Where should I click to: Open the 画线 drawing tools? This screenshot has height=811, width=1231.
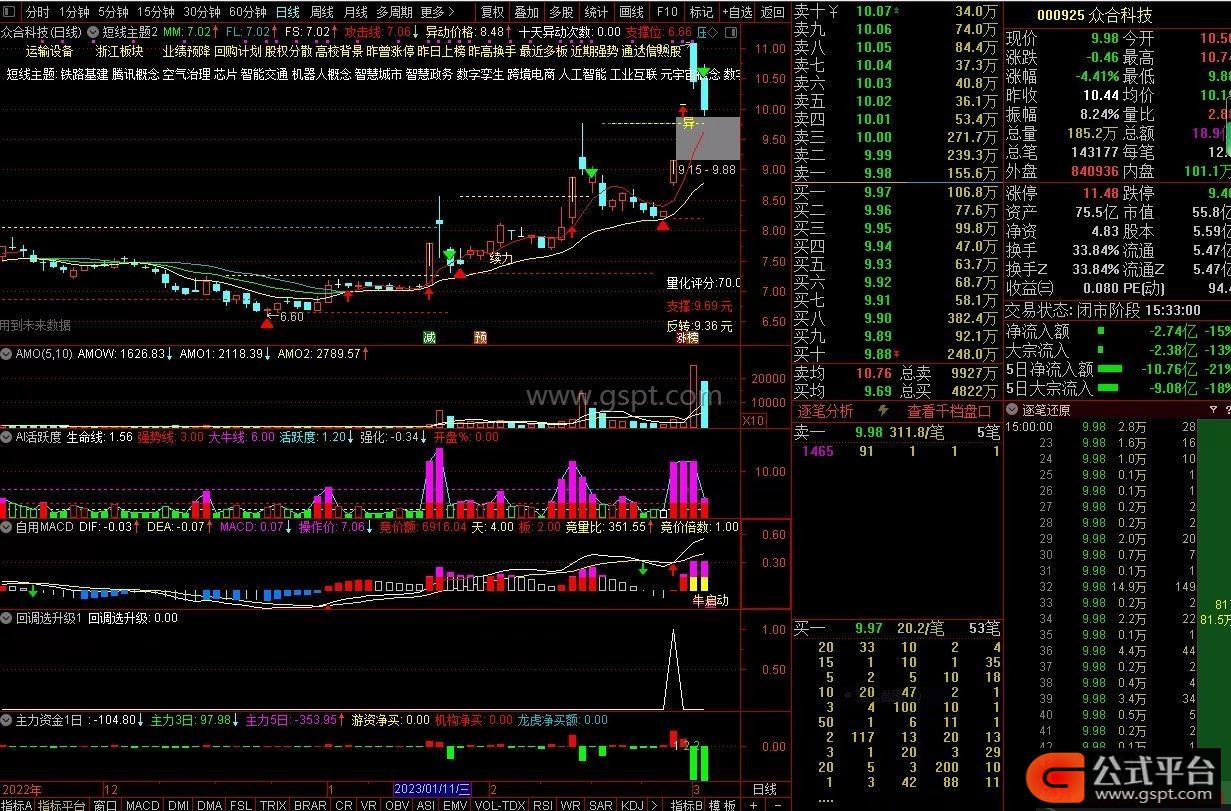(x=631, y=12)
